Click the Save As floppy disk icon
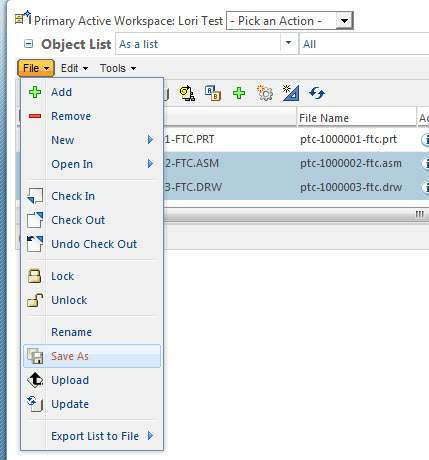 click(35, 356)
